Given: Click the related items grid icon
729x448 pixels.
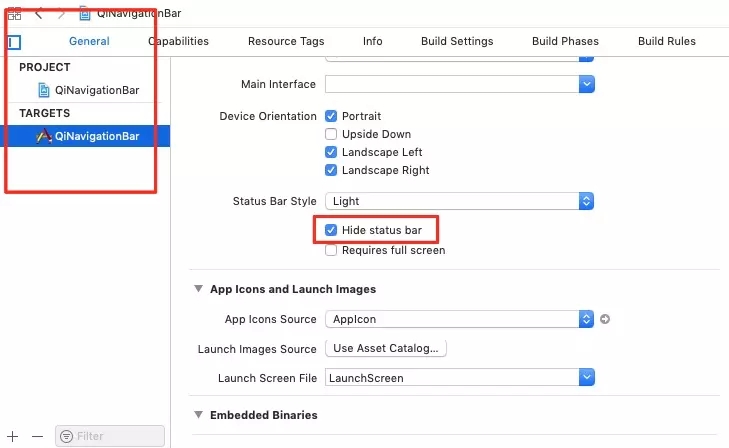Looking at the screenshot, I should (x=15, y=14).
